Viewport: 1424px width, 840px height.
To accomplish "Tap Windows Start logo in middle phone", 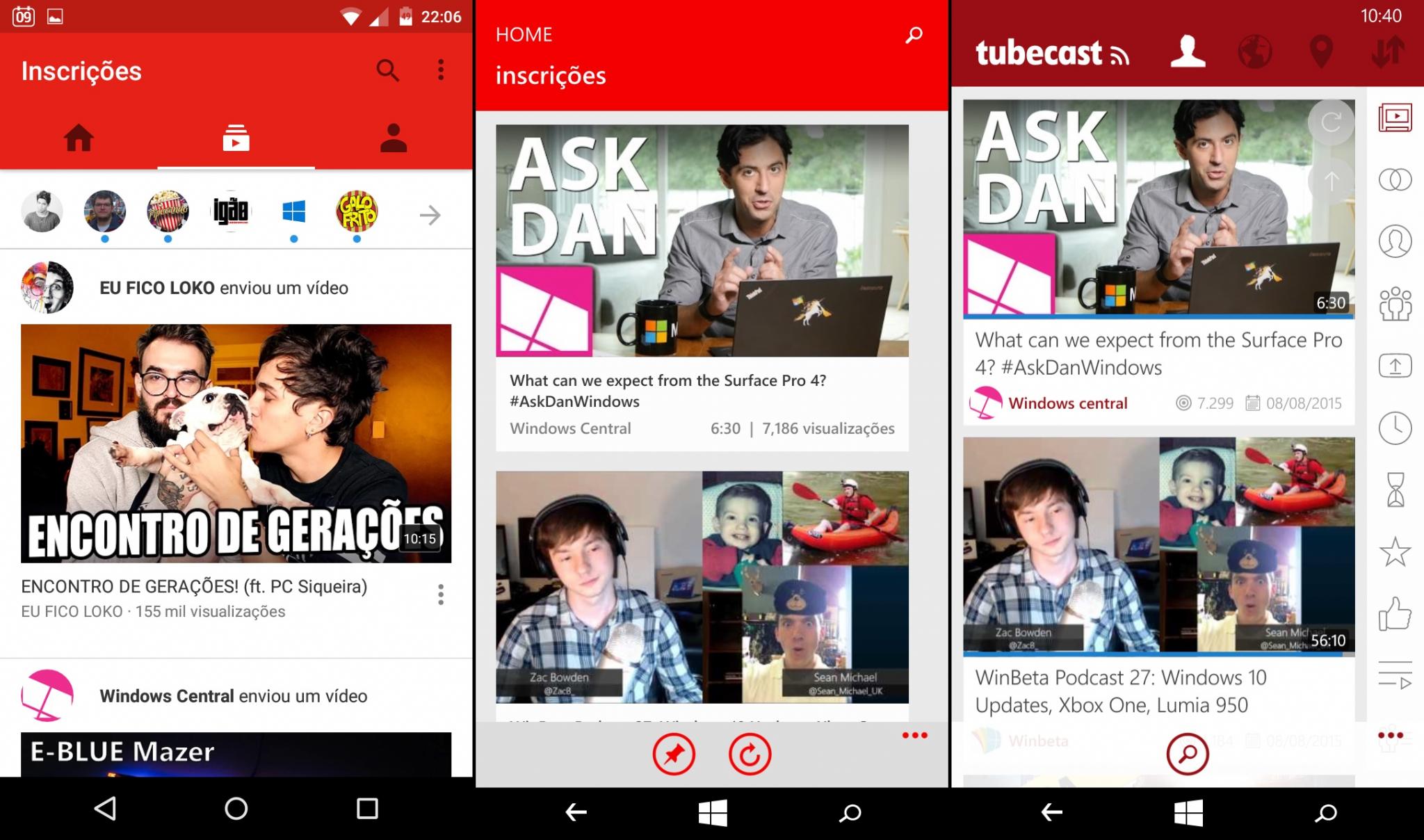I will click(x=712, y=811).
